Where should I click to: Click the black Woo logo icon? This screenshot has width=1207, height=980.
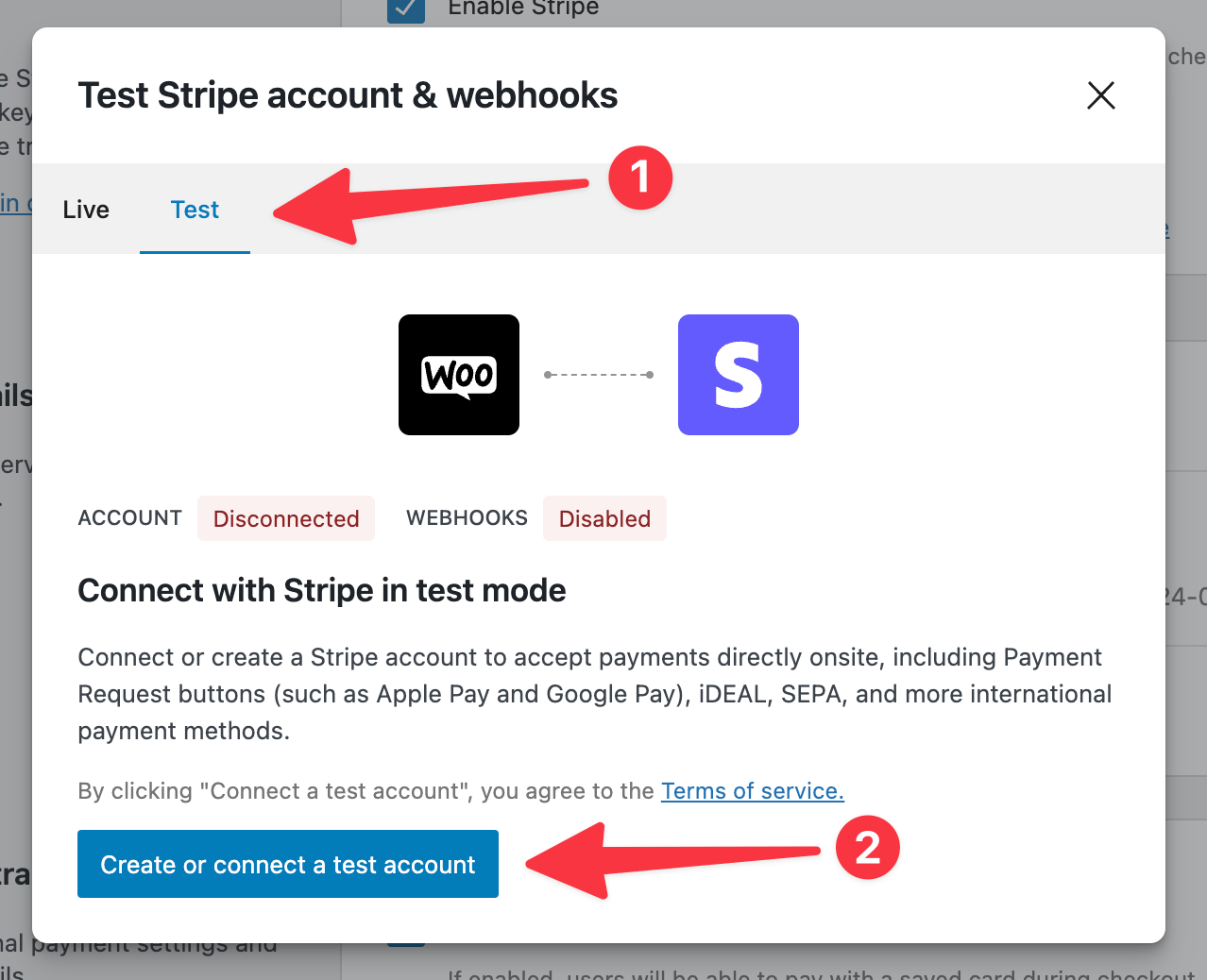pyautogui.click(x=459, y=375)
